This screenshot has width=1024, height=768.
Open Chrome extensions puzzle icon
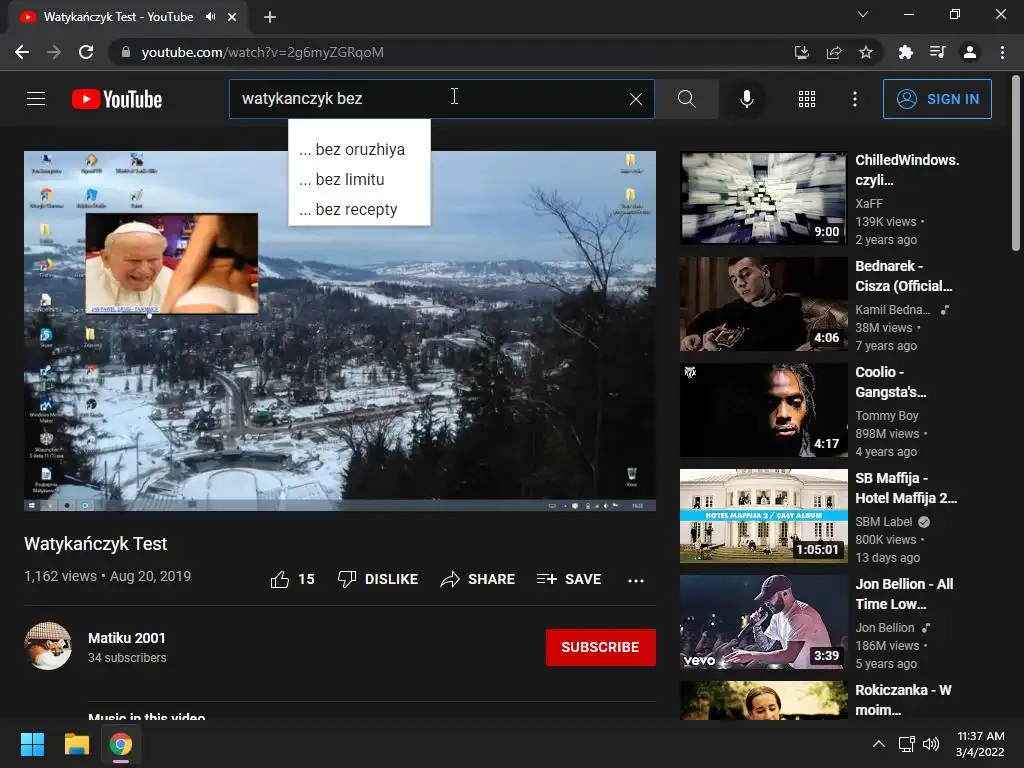pyautogui.click(x=905, y=52)
